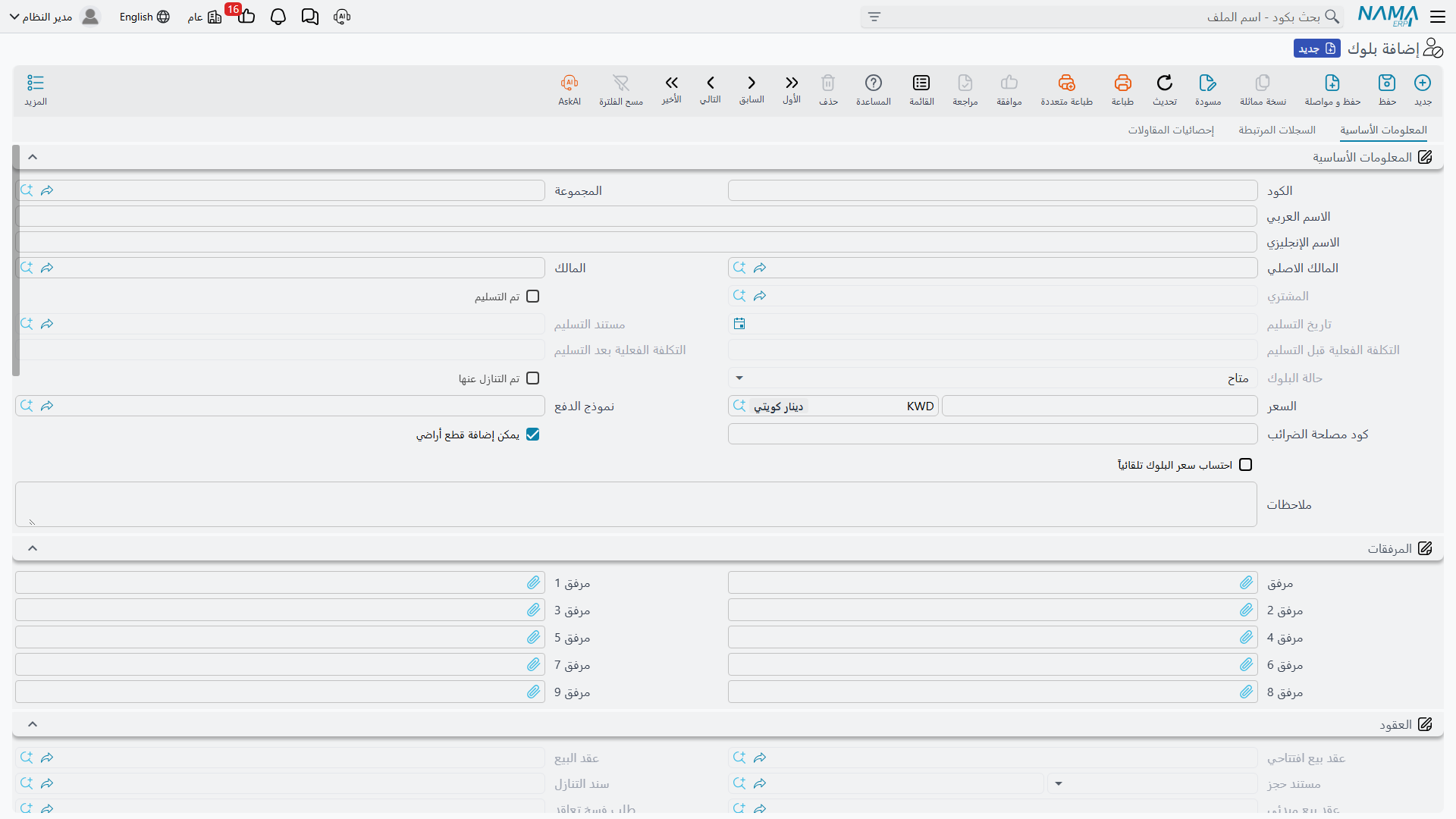The image size is (1456, 819).
Task: Open the مستند حجز type dropdown arrow
Action: pyautogui.click(x=1059, y=783)
